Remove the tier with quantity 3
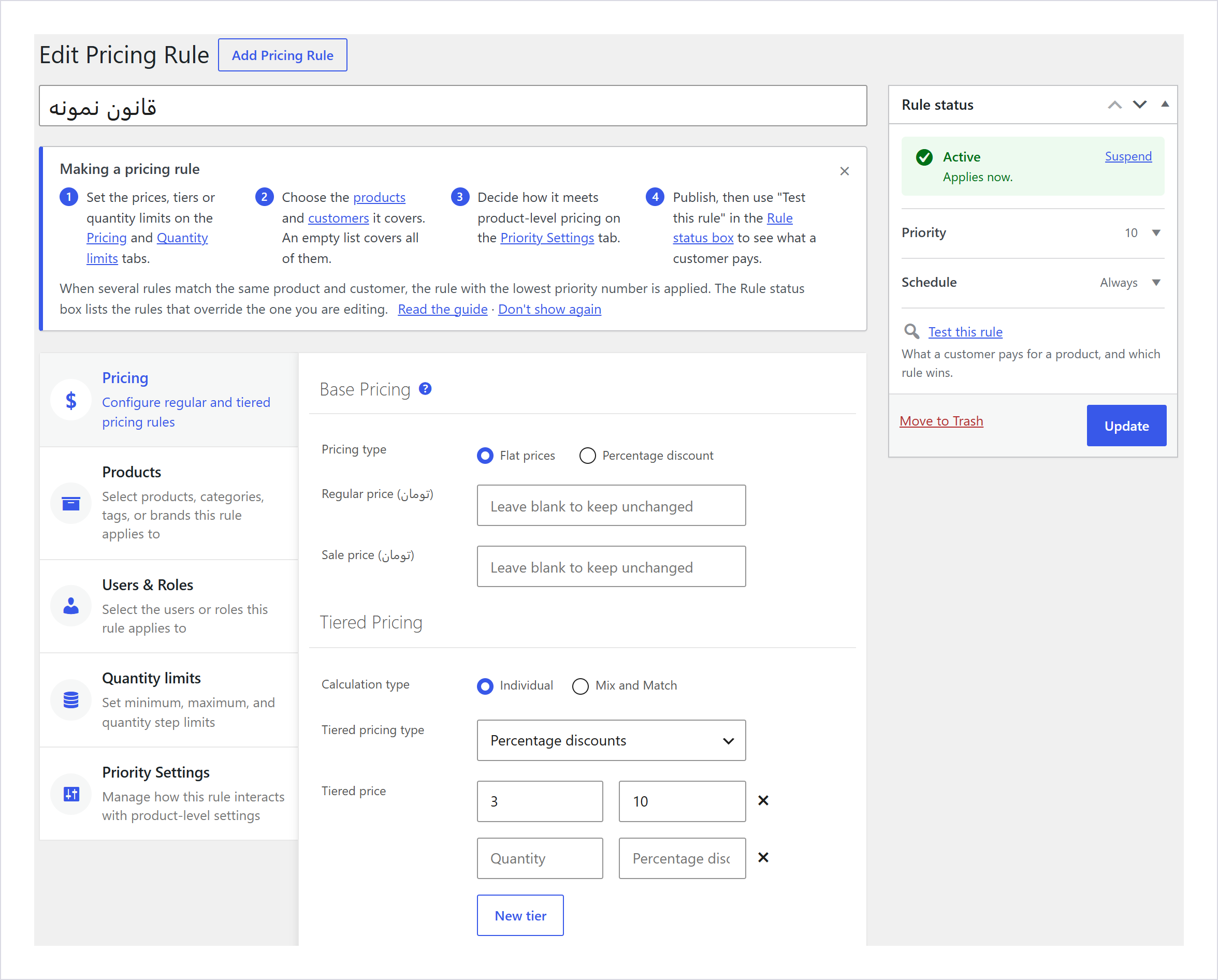 tap(763, 800)
